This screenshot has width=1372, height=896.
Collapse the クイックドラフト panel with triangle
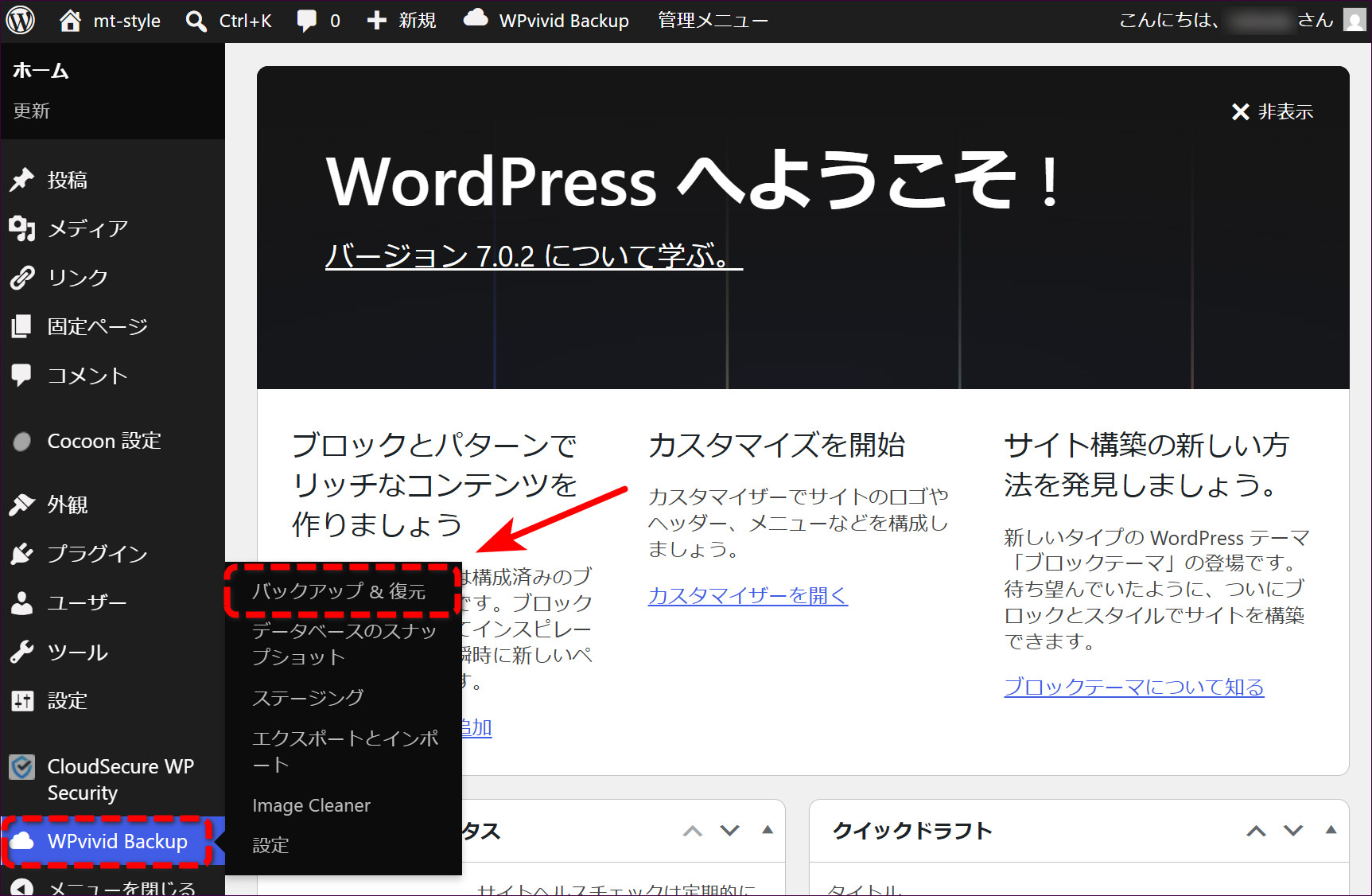(1331, 830)
